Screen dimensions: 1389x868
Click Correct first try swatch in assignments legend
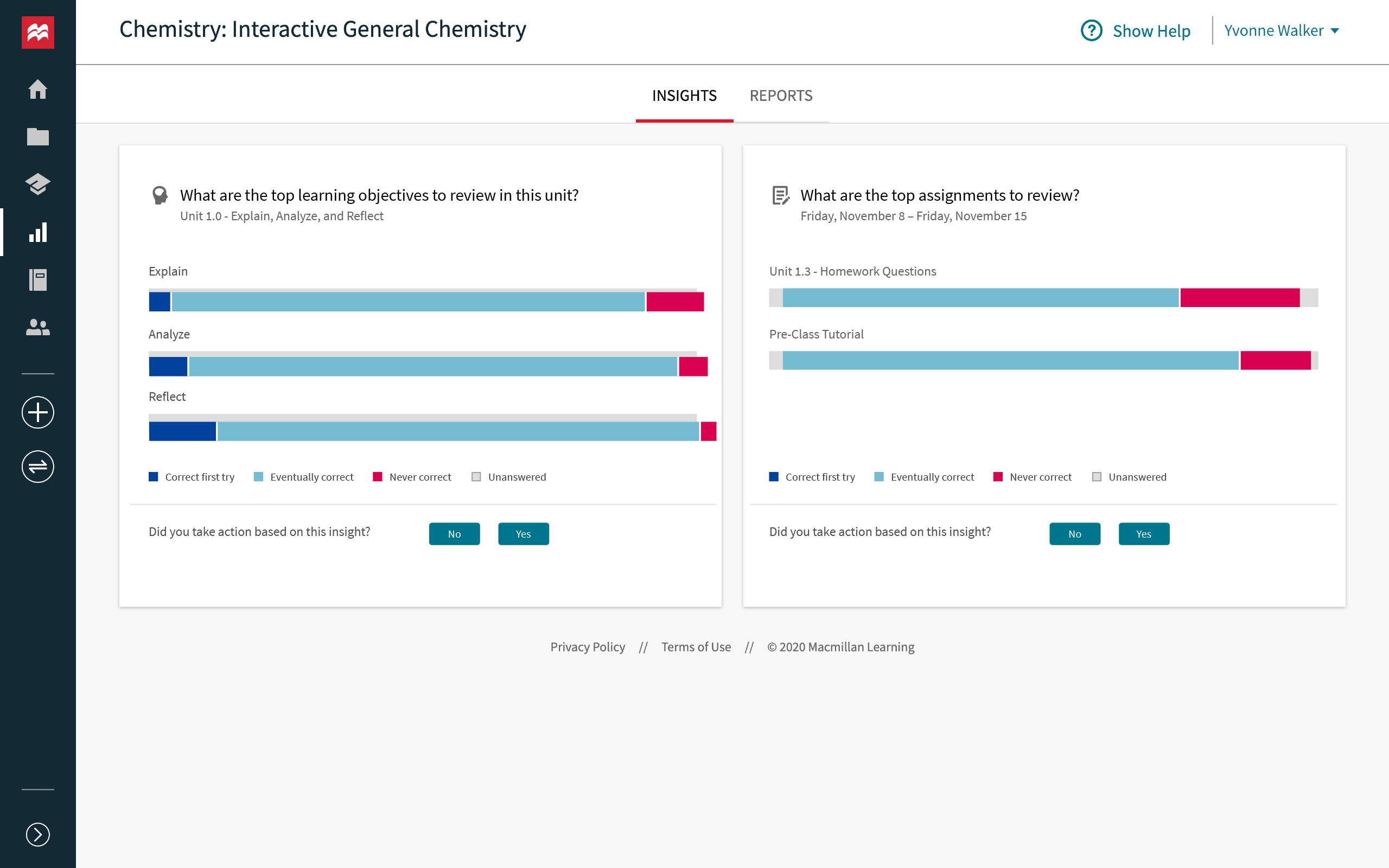774,476
